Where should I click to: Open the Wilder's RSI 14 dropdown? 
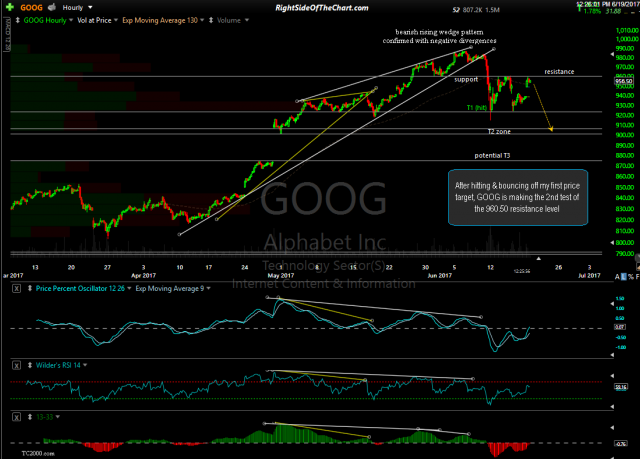coord(85,365)
